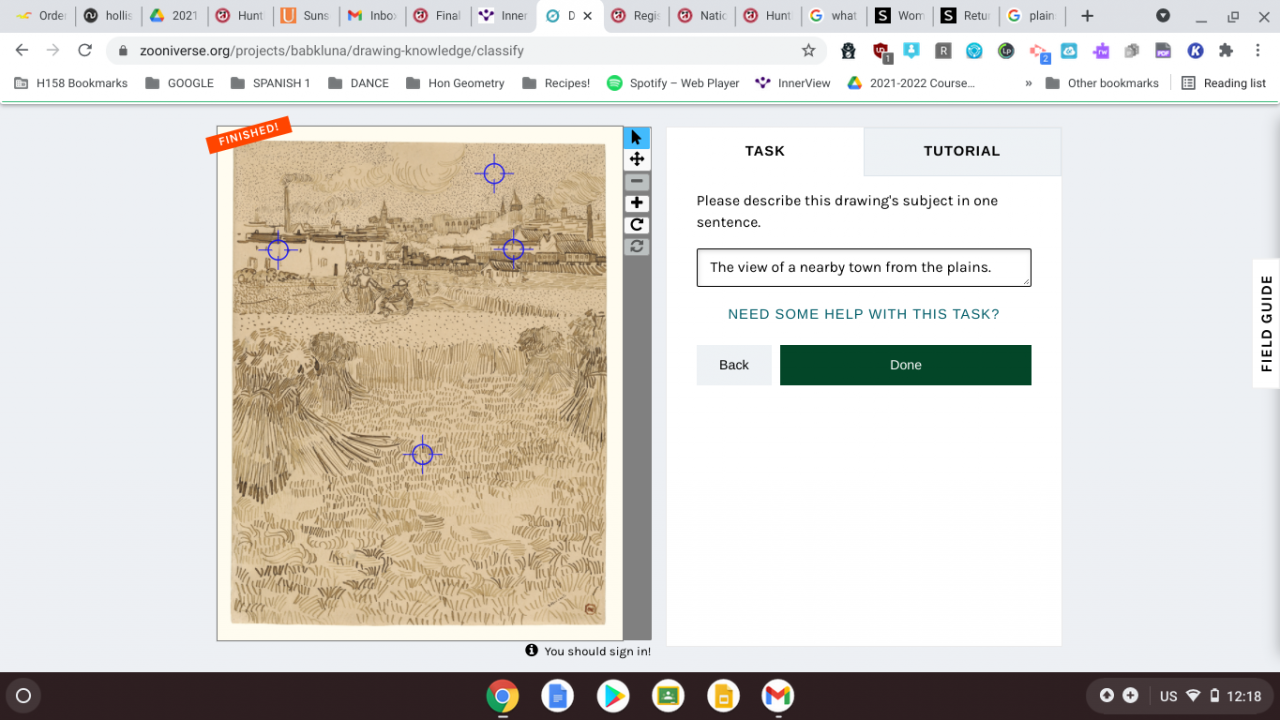Switch to the 'hollis' tab
The height and width of the screenshot is (720, 1280).
(107, 16)
